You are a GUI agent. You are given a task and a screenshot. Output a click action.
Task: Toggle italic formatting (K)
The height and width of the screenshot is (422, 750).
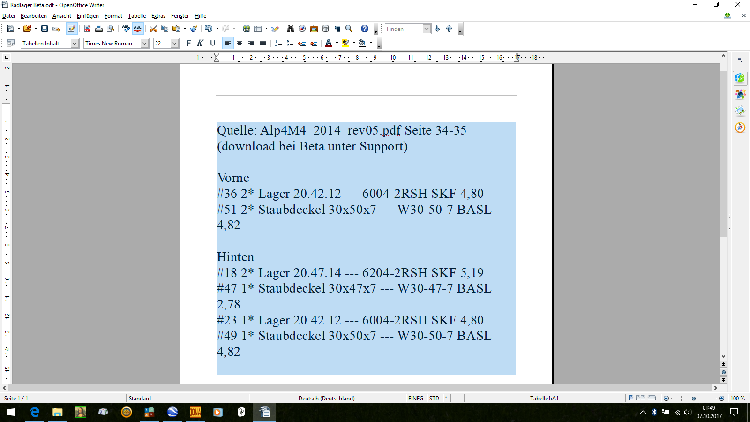(200, 43)
